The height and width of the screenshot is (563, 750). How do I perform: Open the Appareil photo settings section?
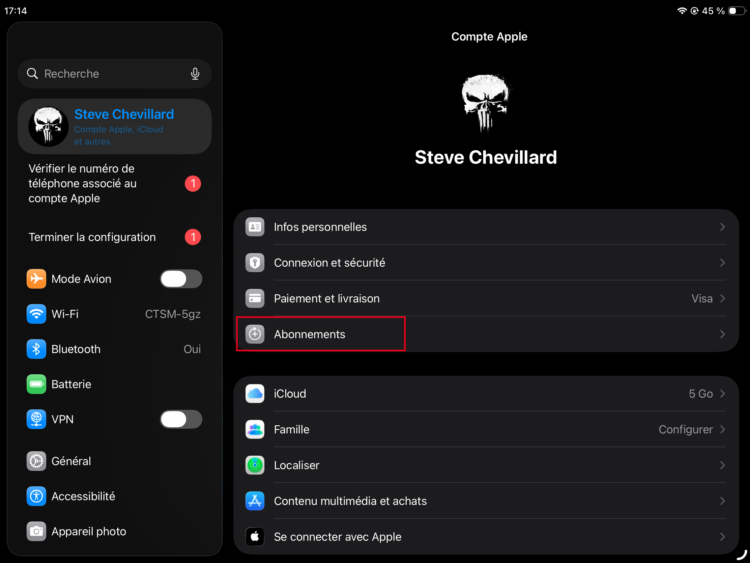(114, 531)
